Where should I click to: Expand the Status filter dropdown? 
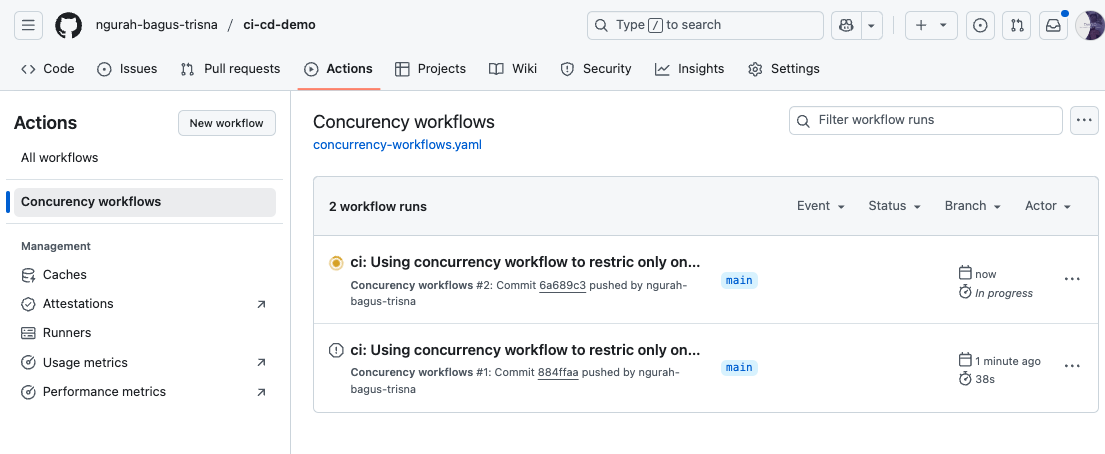tap(894, 206)
